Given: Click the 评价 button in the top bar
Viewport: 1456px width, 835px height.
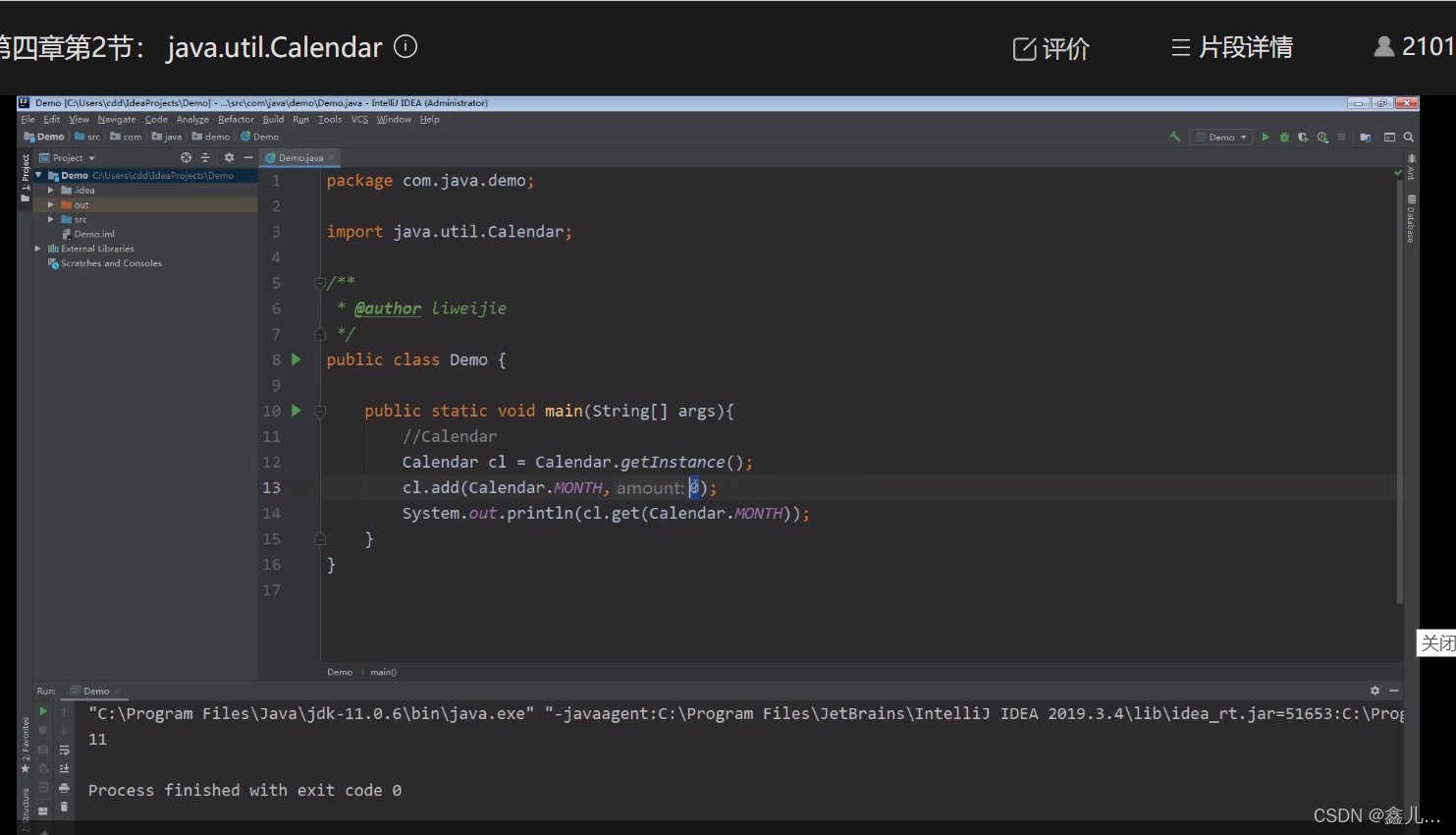Looking at the screenshot, I should point(1051,48).
